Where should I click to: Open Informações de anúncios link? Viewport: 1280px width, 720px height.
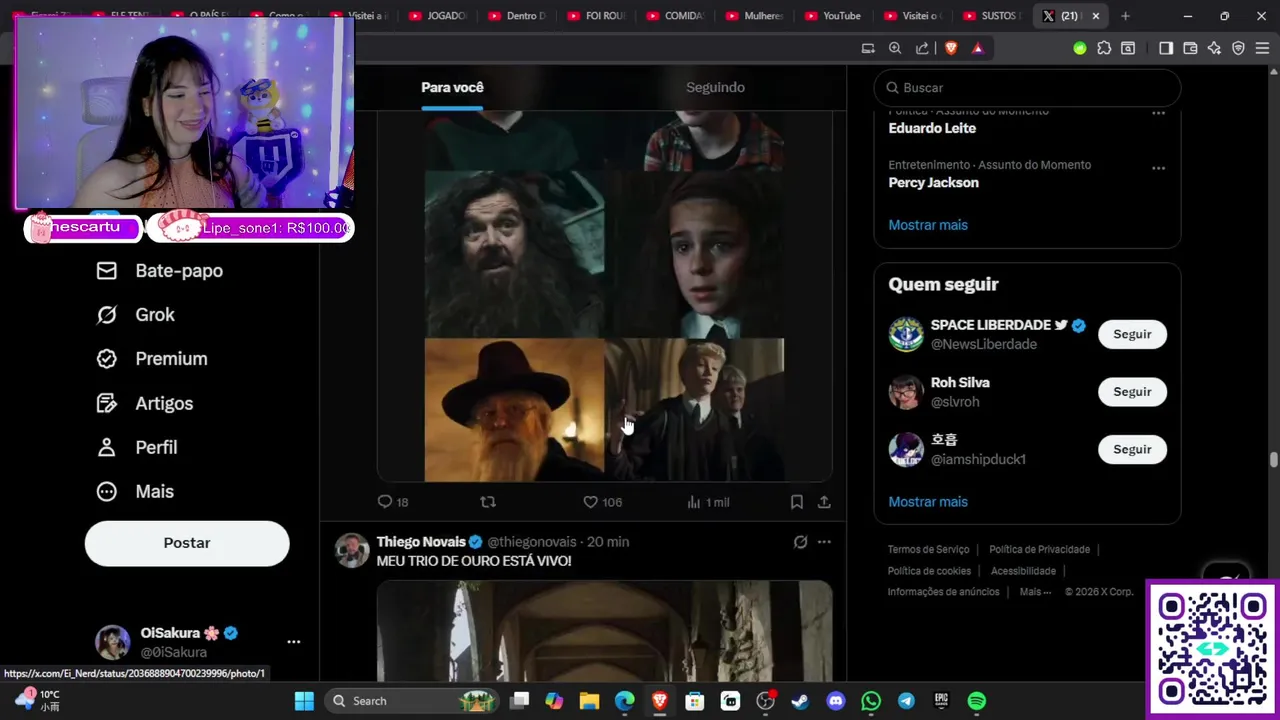pos(943,592)
